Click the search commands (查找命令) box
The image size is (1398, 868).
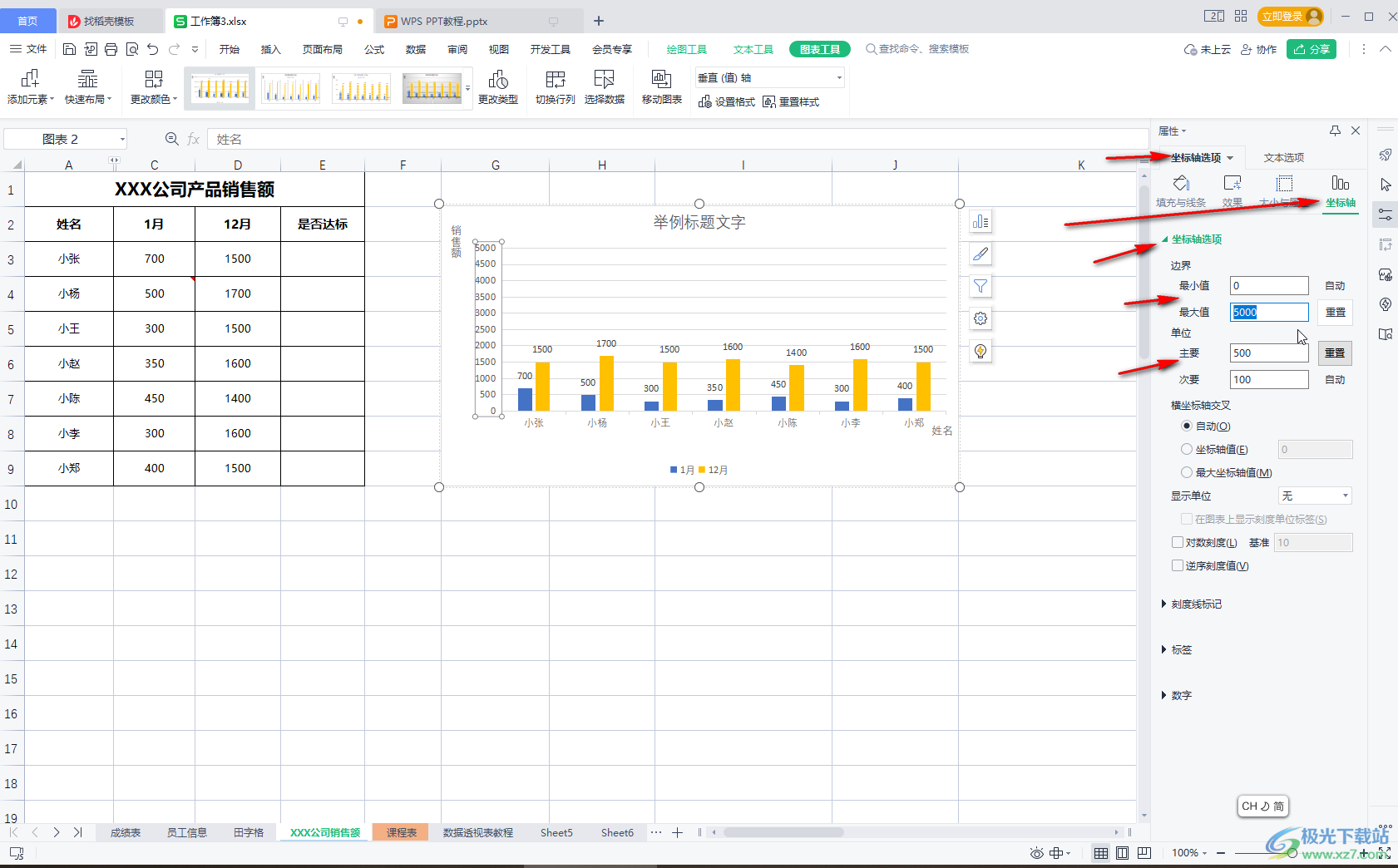pos(917,49)
